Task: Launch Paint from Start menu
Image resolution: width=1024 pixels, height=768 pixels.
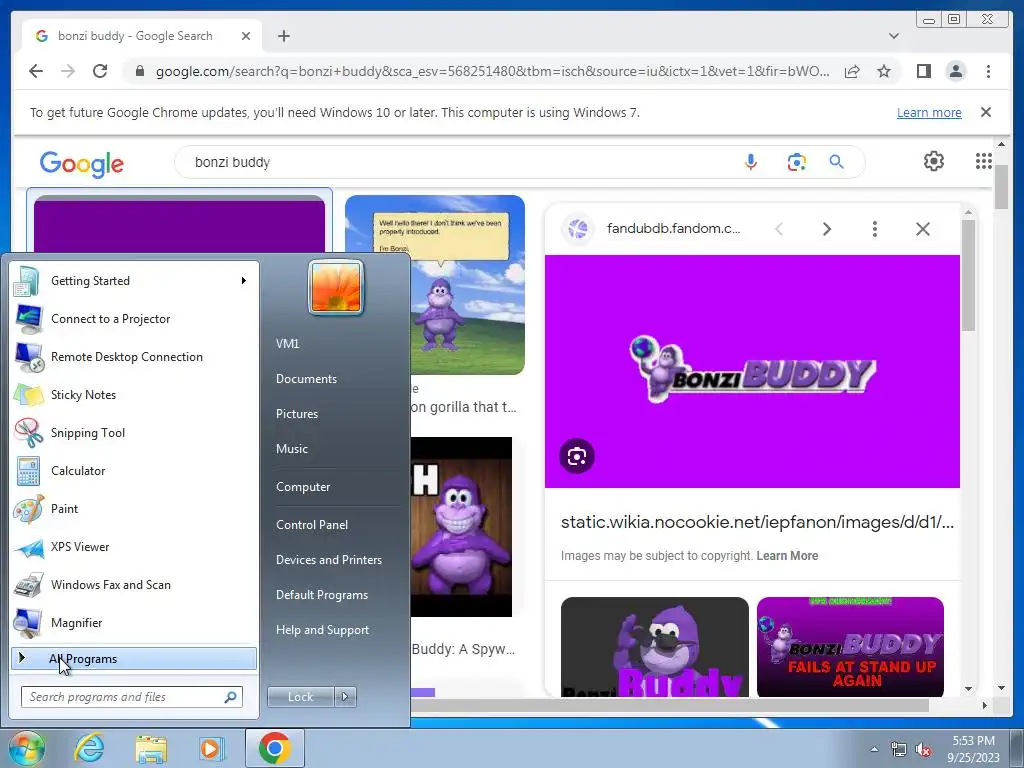Action: pyautogui.click(x=134, y=509)
